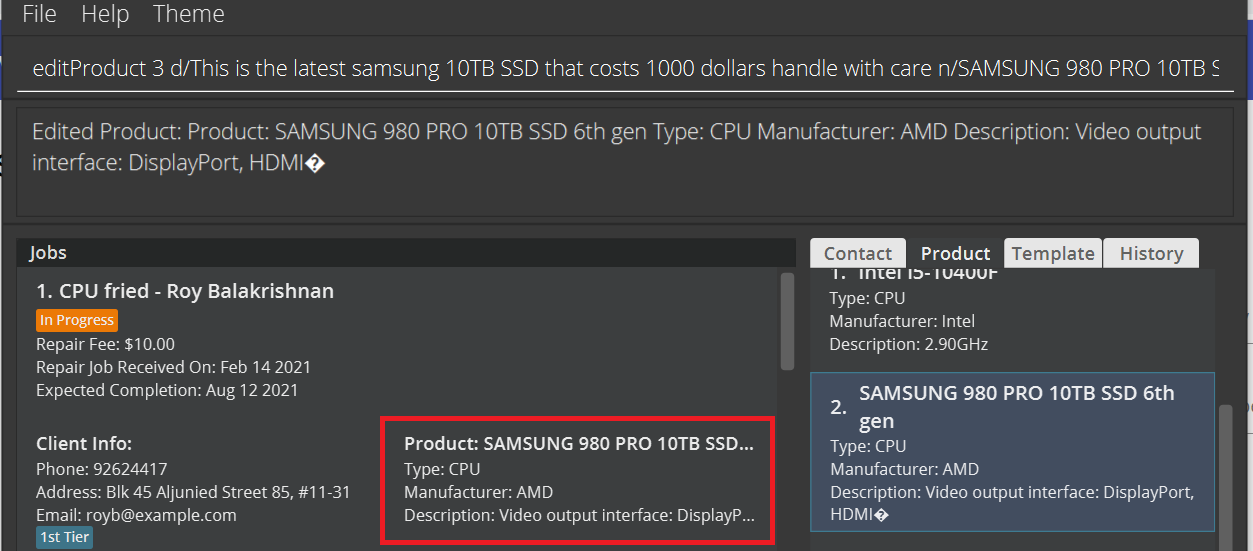Viewport: 1253px width, 551px height.
Task: Select the SAMSUNG 980 PRO product card
Action: click(1012, 452)
